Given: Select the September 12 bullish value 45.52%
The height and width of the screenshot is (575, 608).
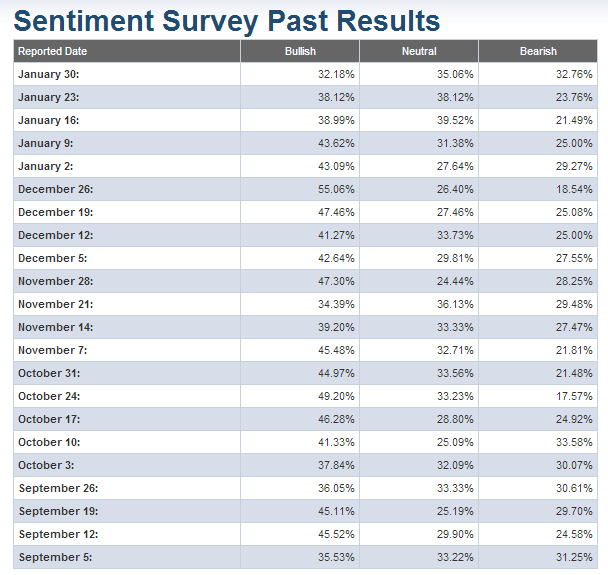Looking at the screenshot, I should (335, 534).
